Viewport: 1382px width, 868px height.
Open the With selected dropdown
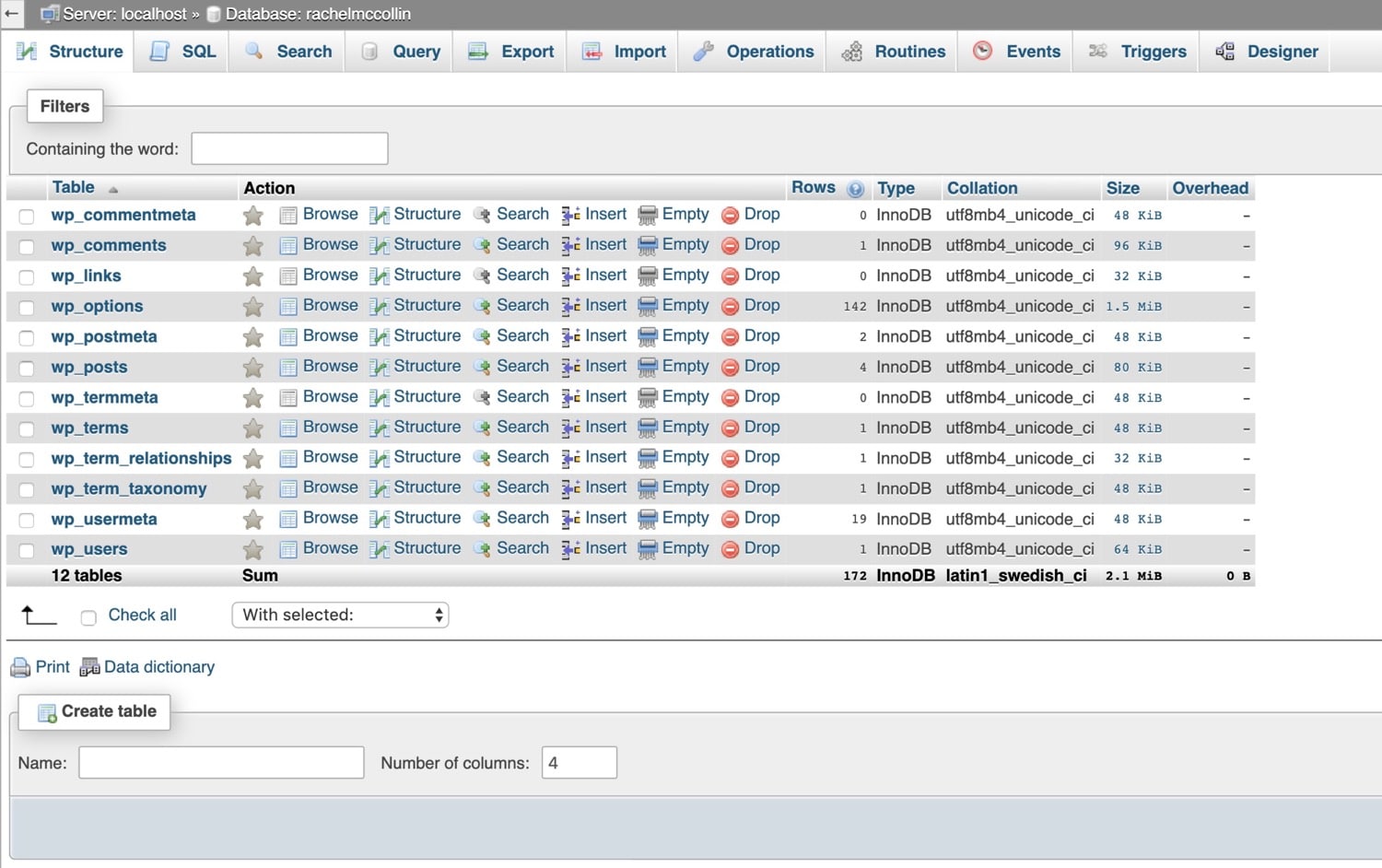pyautogui.click(x=339, y=615)
